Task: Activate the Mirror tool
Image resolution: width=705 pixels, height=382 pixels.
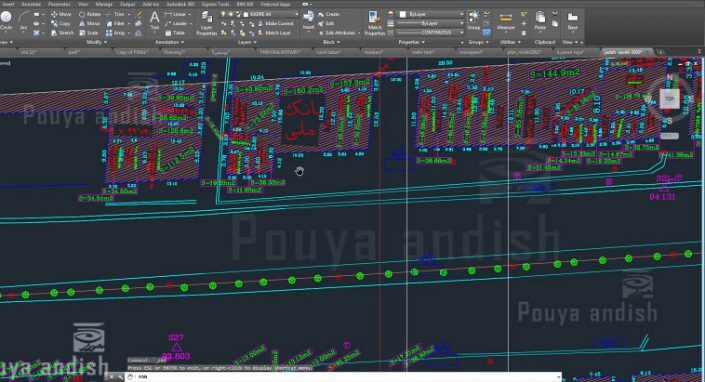Action: [90, 23]
